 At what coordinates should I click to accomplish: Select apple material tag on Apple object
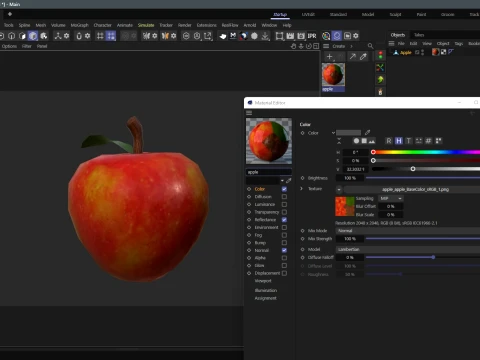[x=435, y=52]
